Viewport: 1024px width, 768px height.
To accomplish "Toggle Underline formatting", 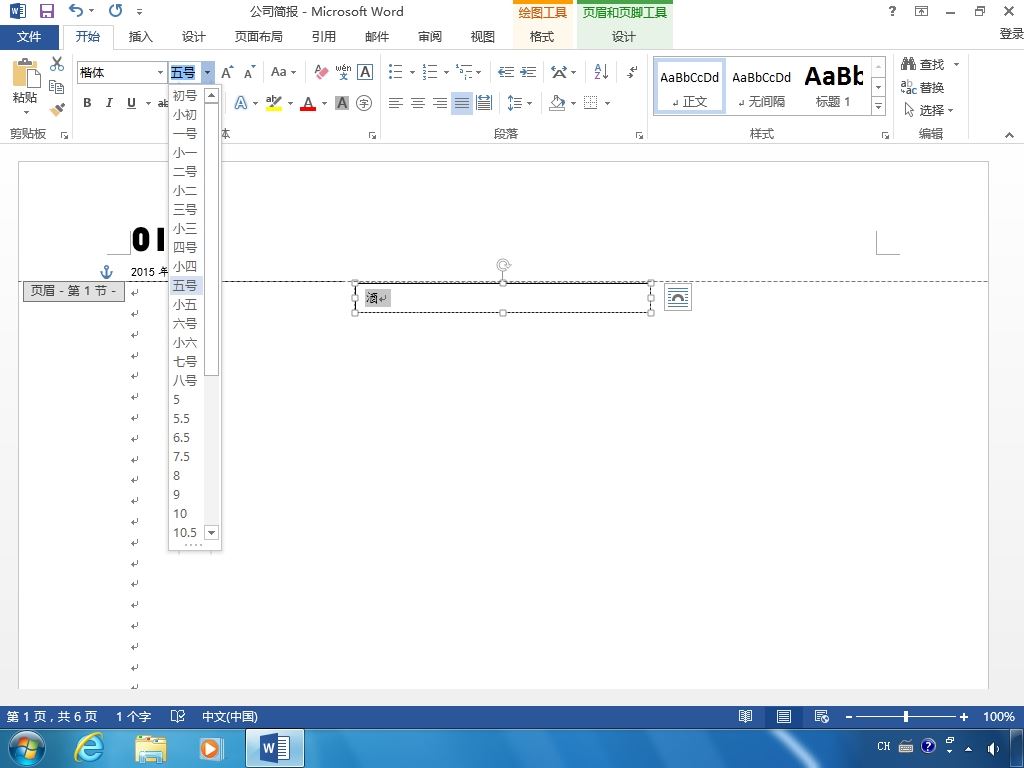I will 131,103.
